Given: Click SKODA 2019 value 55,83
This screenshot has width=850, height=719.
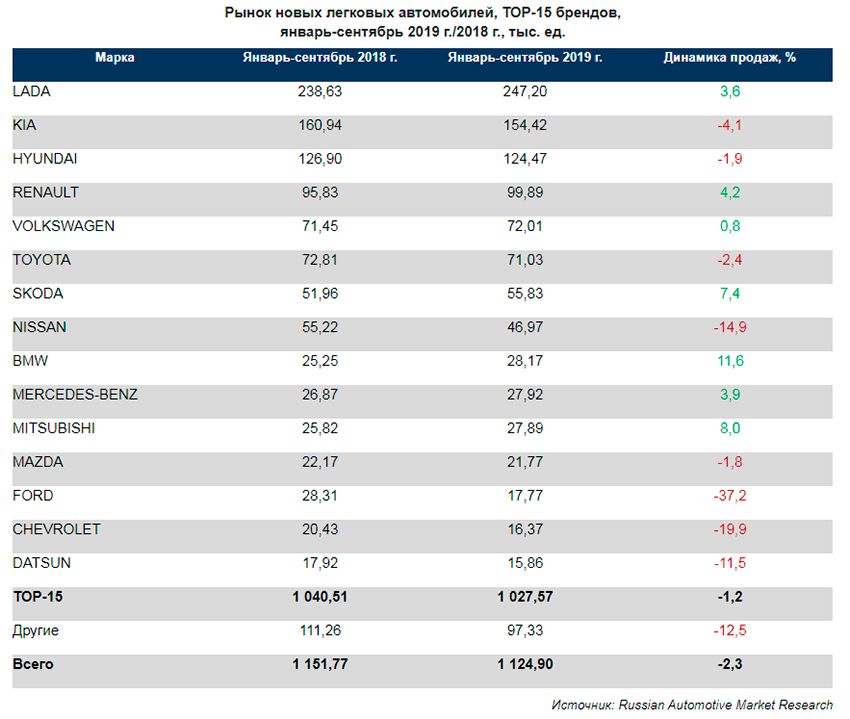Looking at the screenshot, I should 525,293.
